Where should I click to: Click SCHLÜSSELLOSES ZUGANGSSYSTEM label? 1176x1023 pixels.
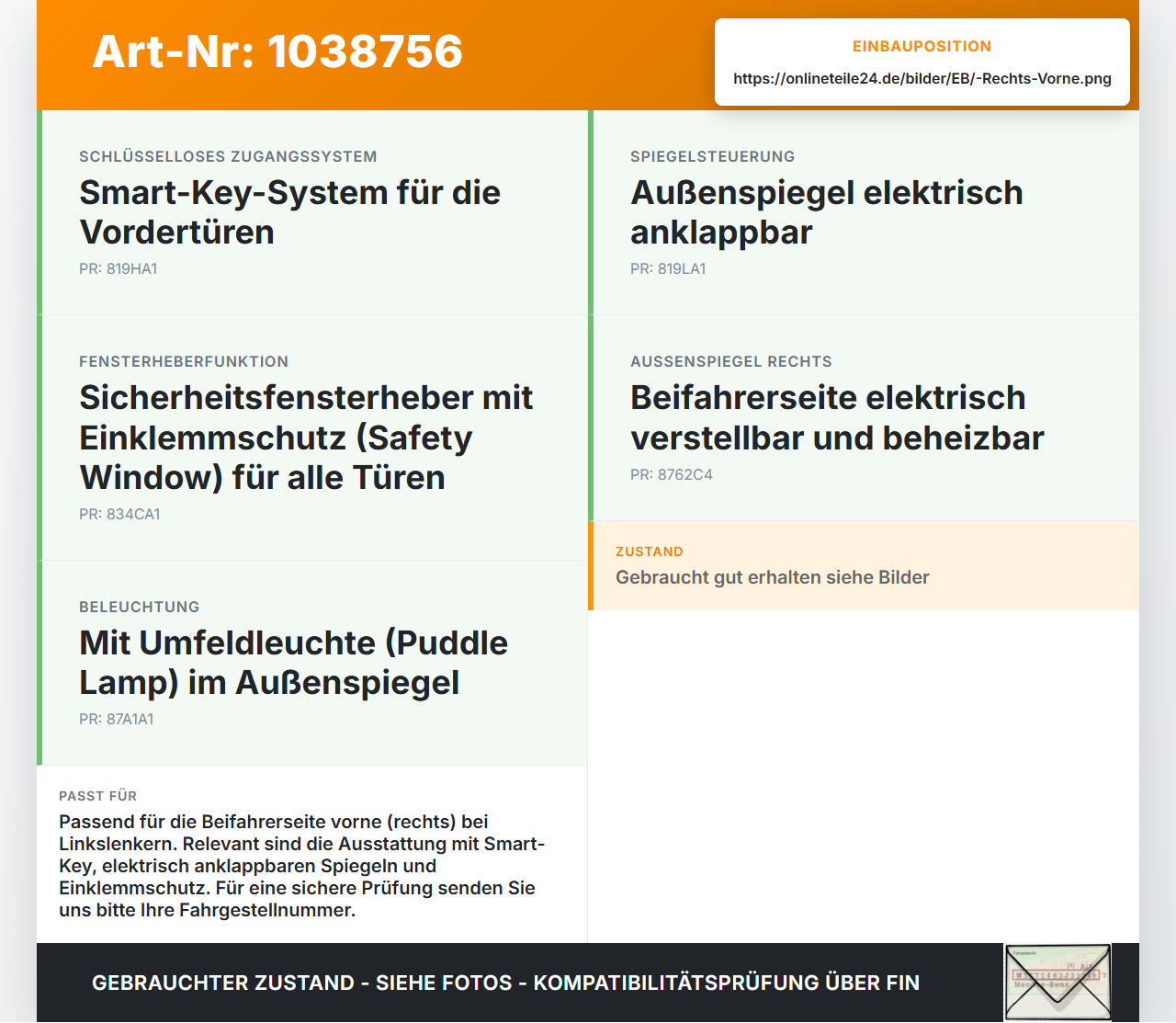pyautogui.click(x=228, y=156)
